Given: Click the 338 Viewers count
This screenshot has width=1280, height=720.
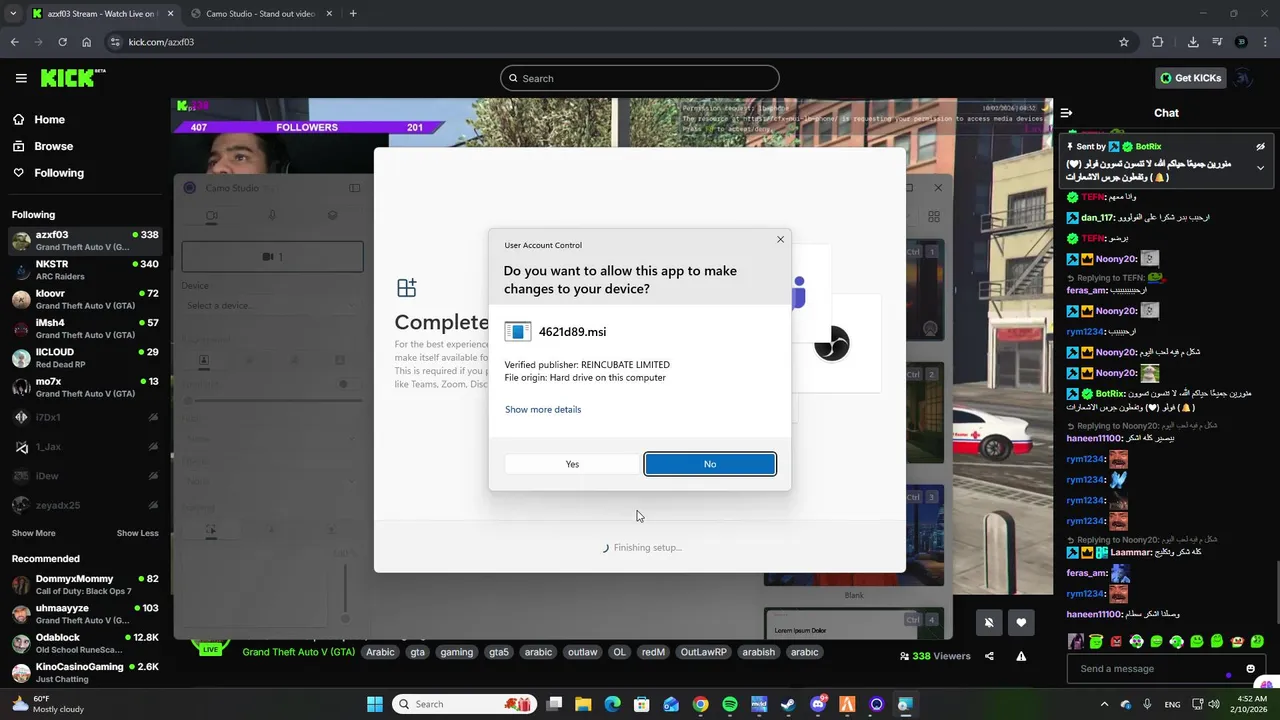Looking at the screenshot, I should click(x=935, y=656).
